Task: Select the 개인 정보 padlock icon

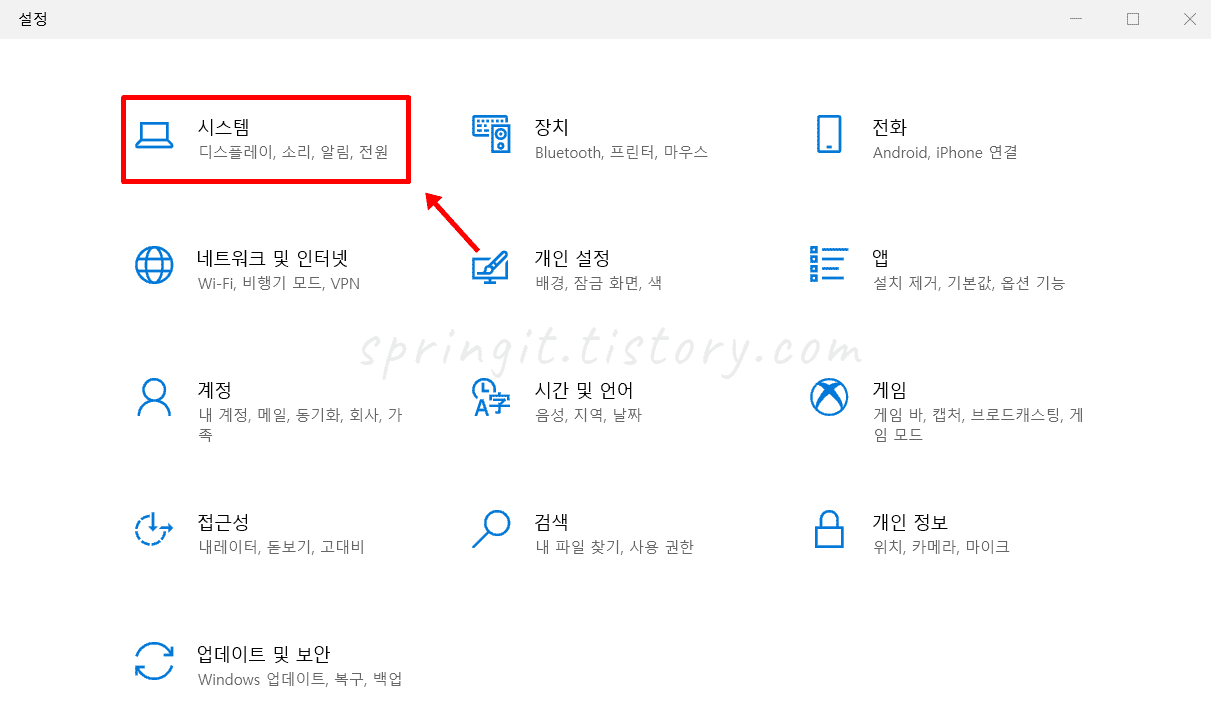Action: (x=829, y=529)
